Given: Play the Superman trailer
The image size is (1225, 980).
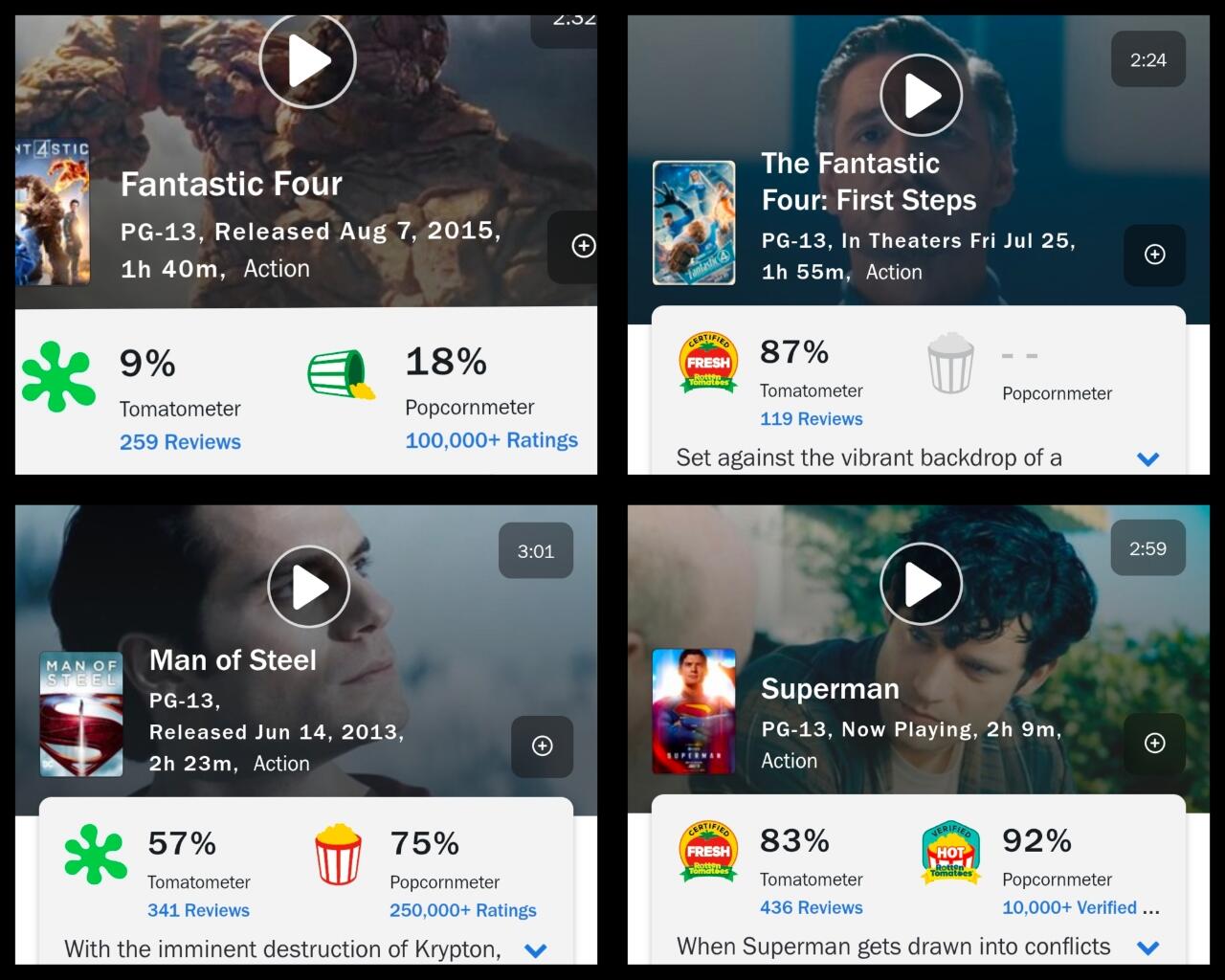Looking at the screenshot, I should pyautogui.click(x=921, y=584).
